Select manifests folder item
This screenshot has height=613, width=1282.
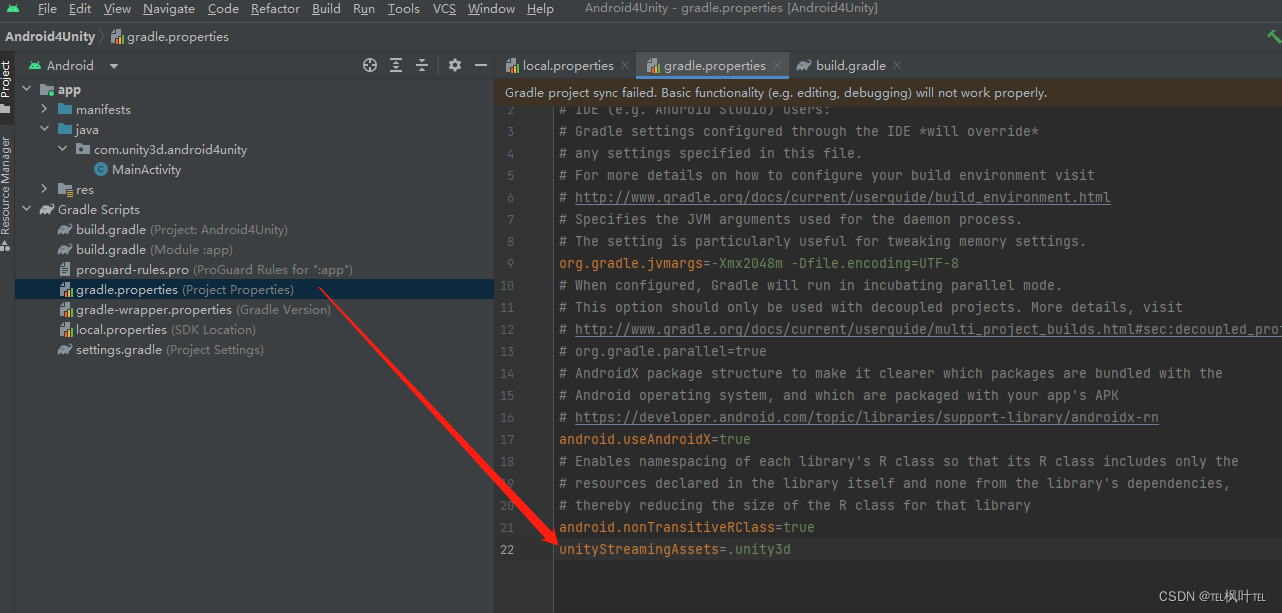103,109
